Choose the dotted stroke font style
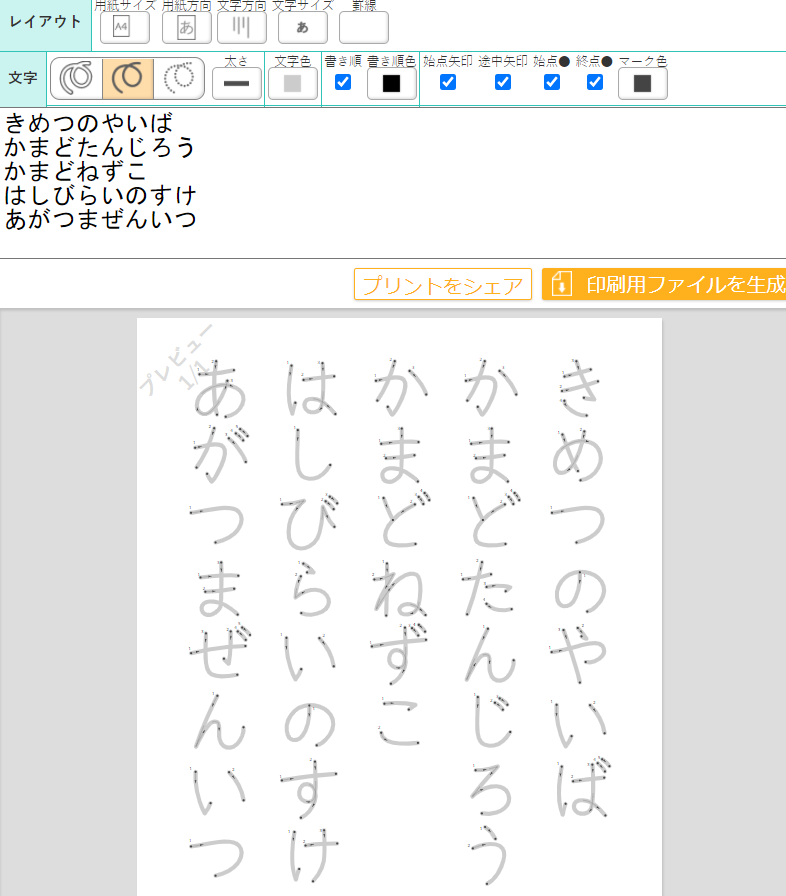 179,79
